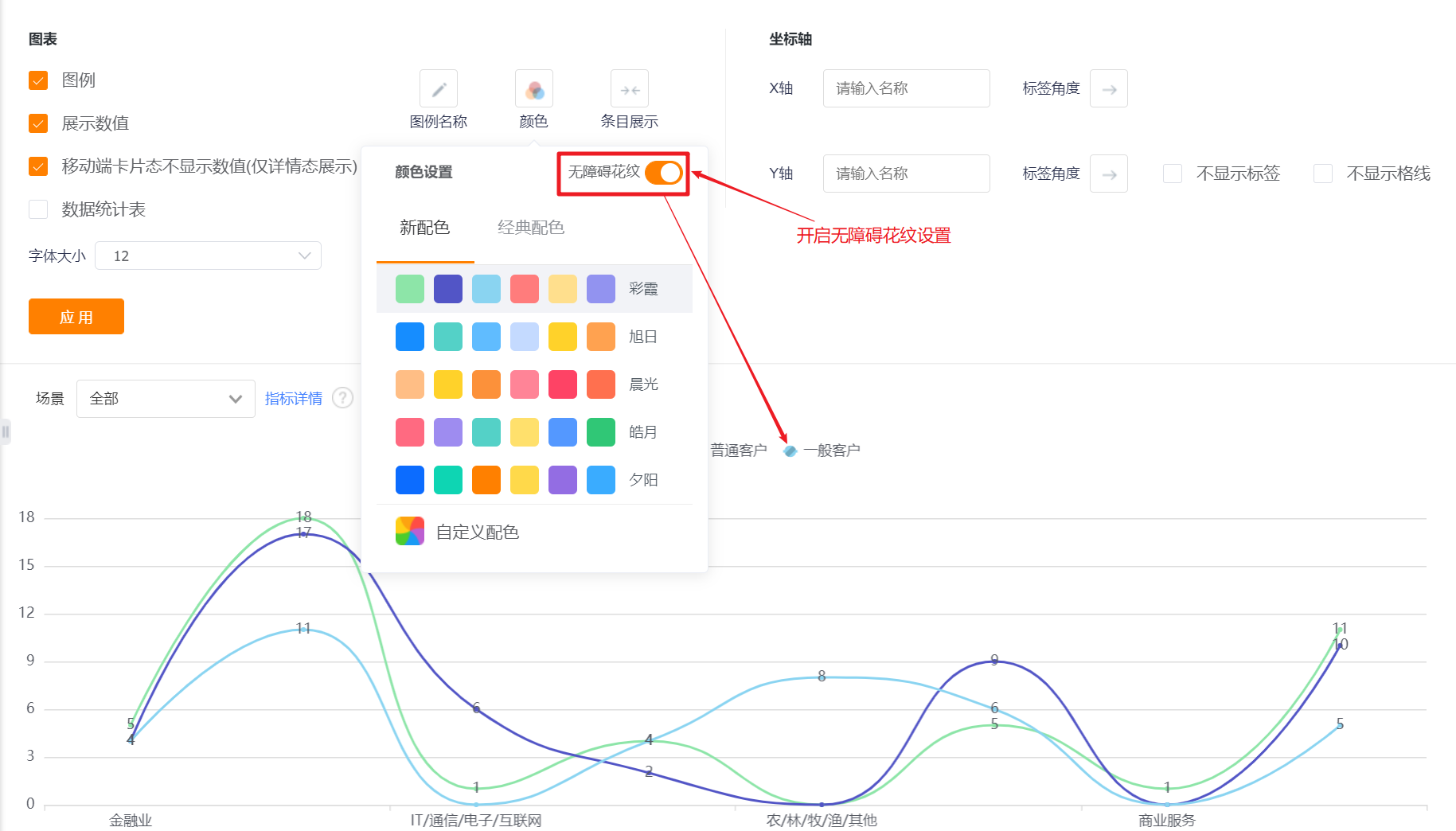The width and height of the screenshot is (1456, 831).
Task: Click the 一般客户 legend marker icon
Action: point(790,451)
